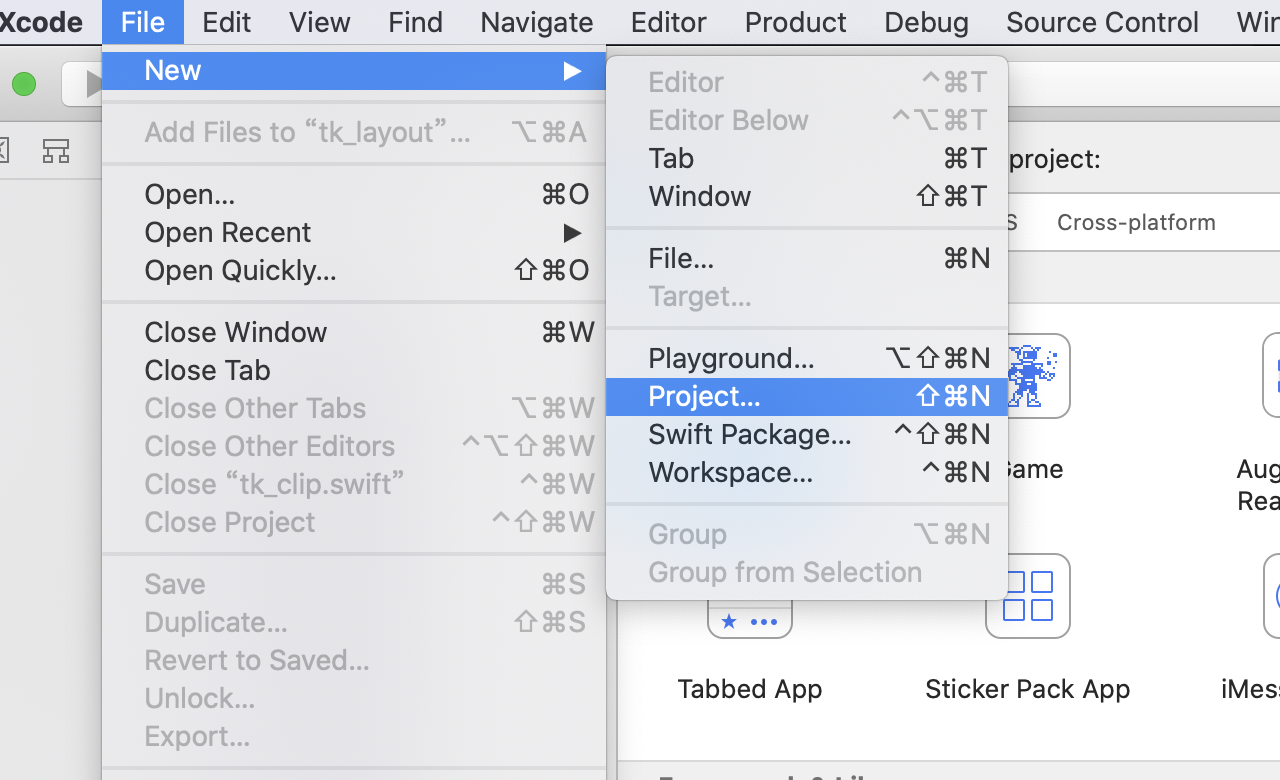1280x780 pixels.
Task: Pick the Tabbed App template icon
Action: [750, 618]
